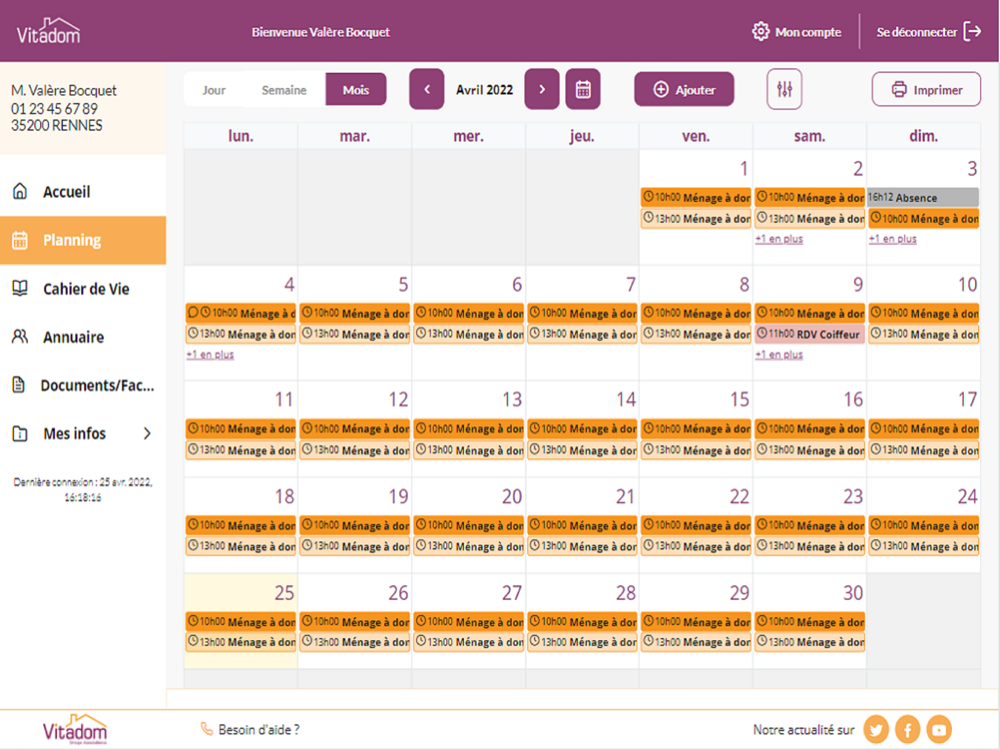Image resolution: width=1000 pixels, height=750 pixels.
Task: Click the Se déconnecter logout arrow icon
Action: pos(972,31)
